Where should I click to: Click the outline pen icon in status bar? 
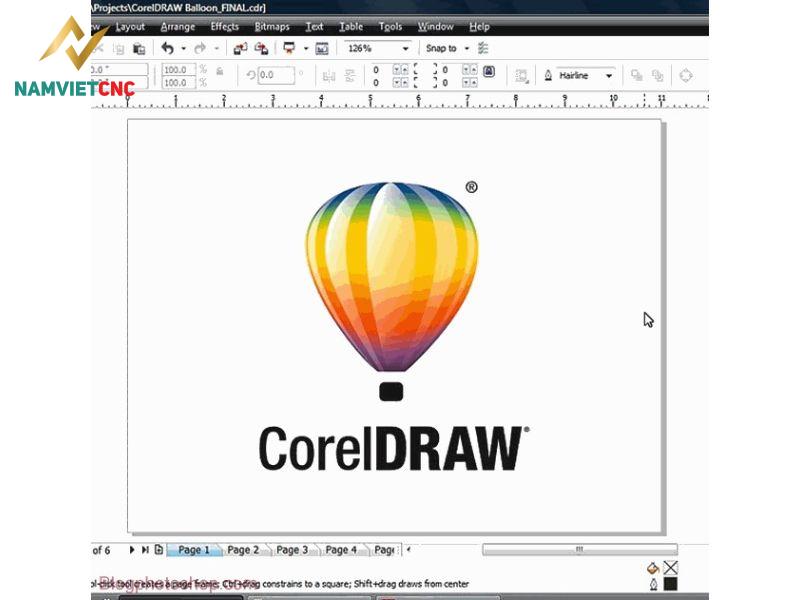click(654, 584)
